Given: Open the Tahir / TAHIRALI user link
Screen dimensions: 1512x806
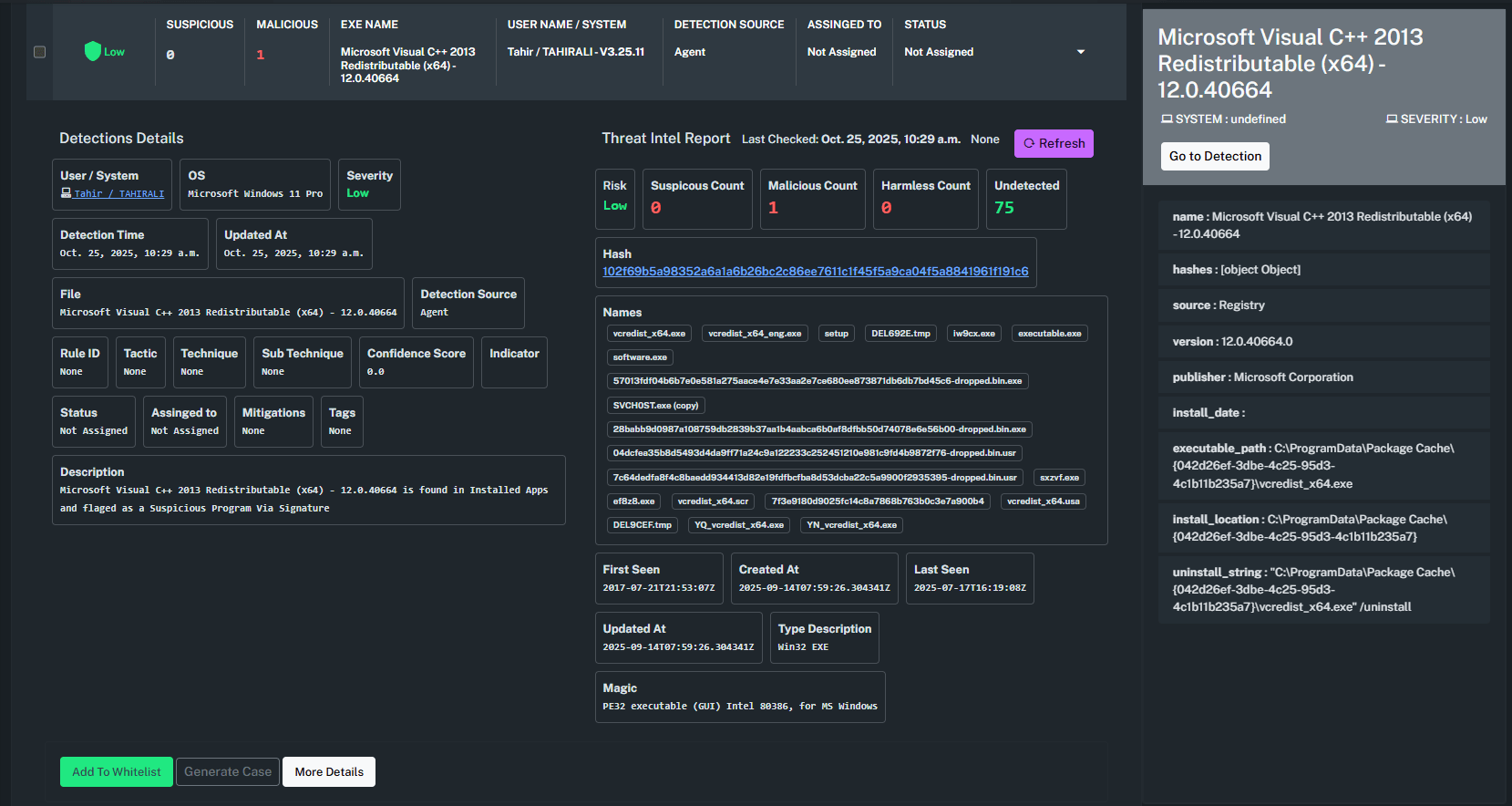Looking at the screenshot, I should pos(118,193).
